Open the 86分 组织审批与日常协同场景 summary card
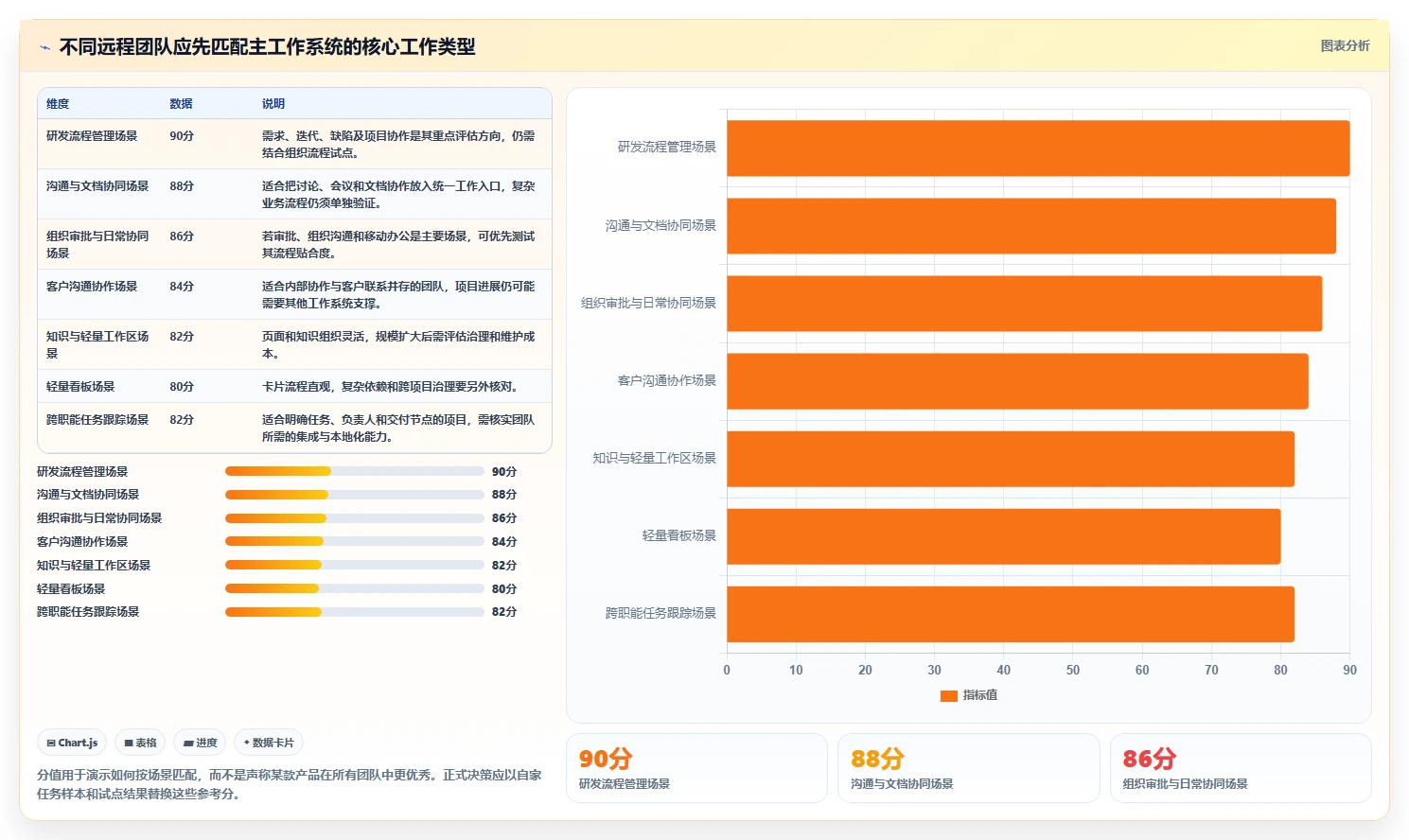 point(1241,768)
